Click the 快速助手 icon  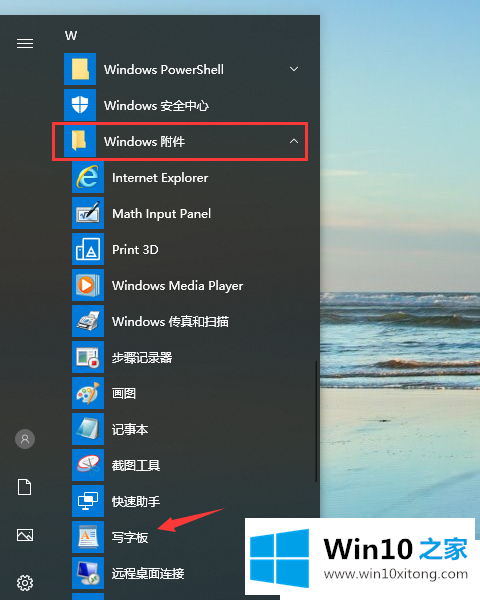click(x=88, y=501)
